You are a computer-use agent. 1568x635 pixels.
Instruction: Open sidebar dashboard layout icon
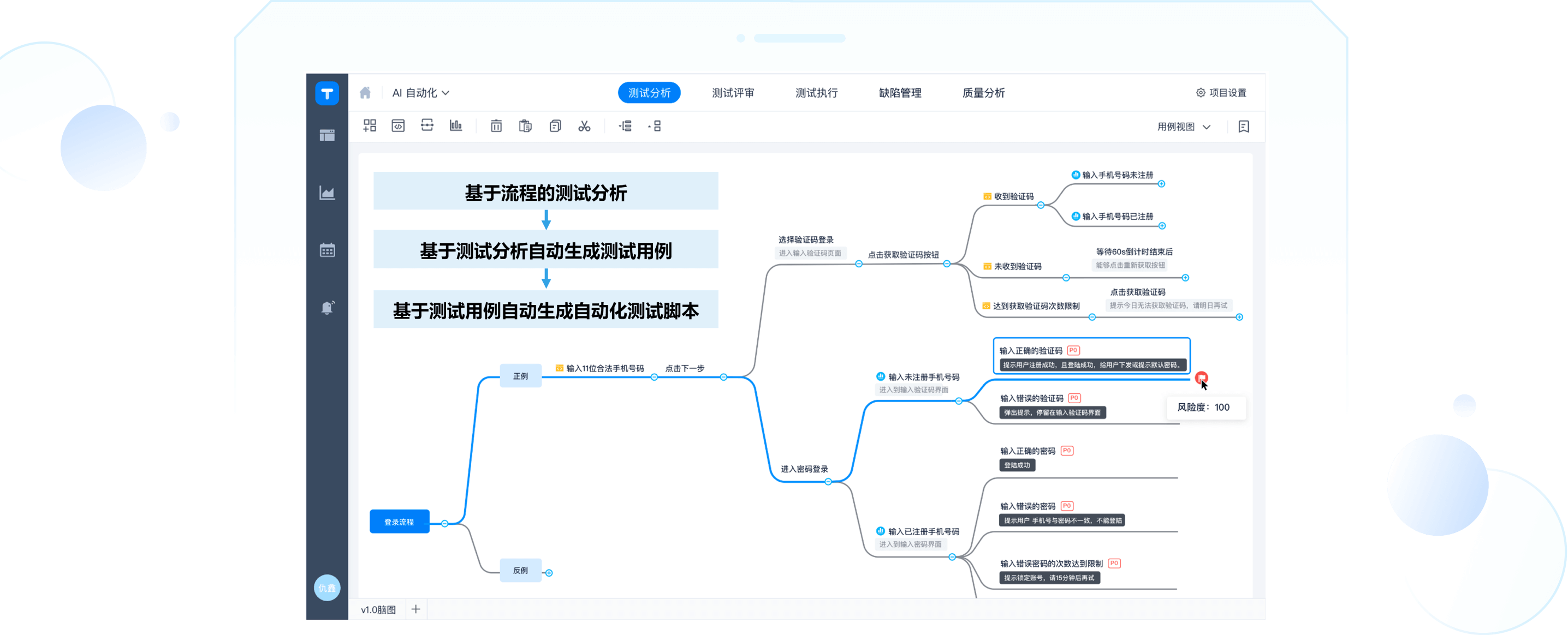click(x=327, y=135)
